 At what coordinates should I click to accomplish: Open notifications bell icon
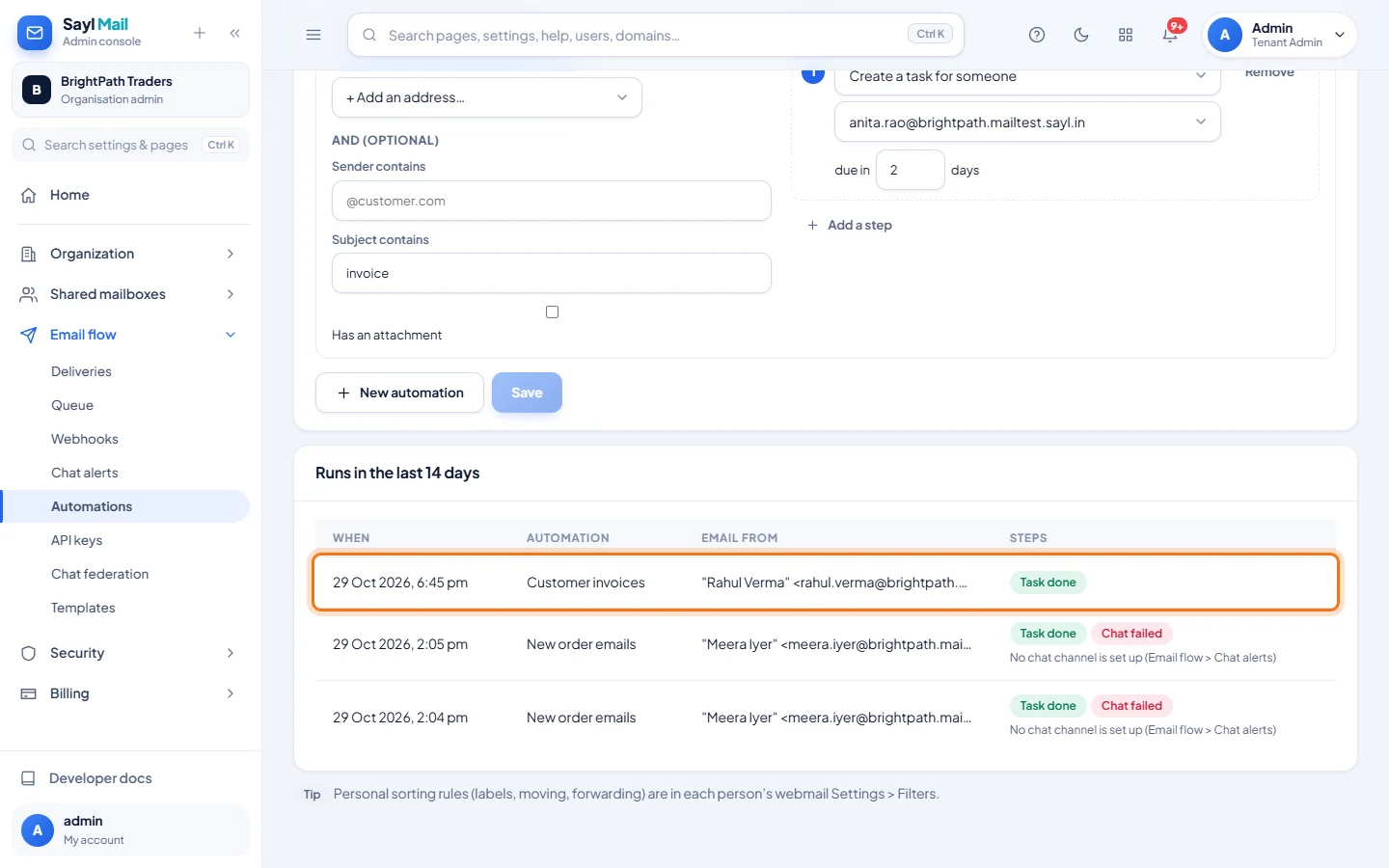tap(1170, 35)
